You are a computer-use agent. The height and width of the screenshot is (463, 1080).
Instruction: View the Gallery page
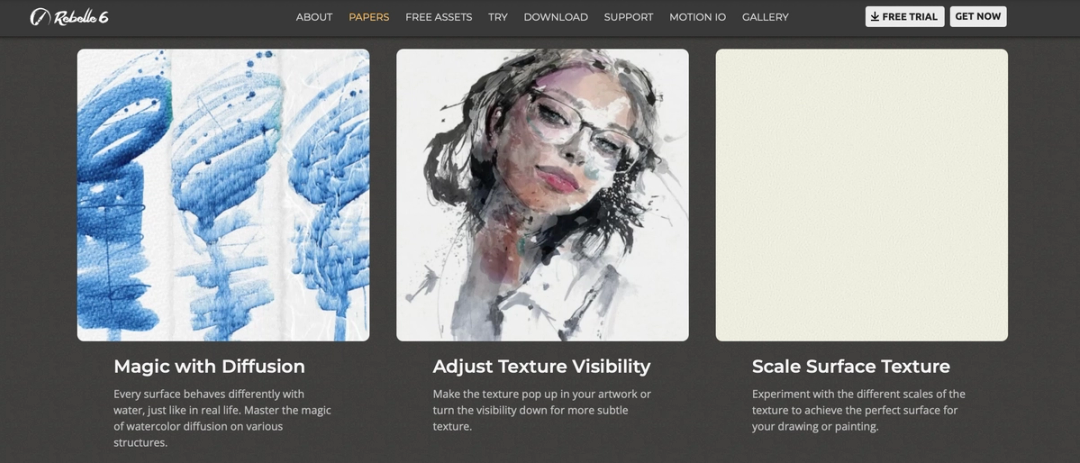[x=765, y=17]
